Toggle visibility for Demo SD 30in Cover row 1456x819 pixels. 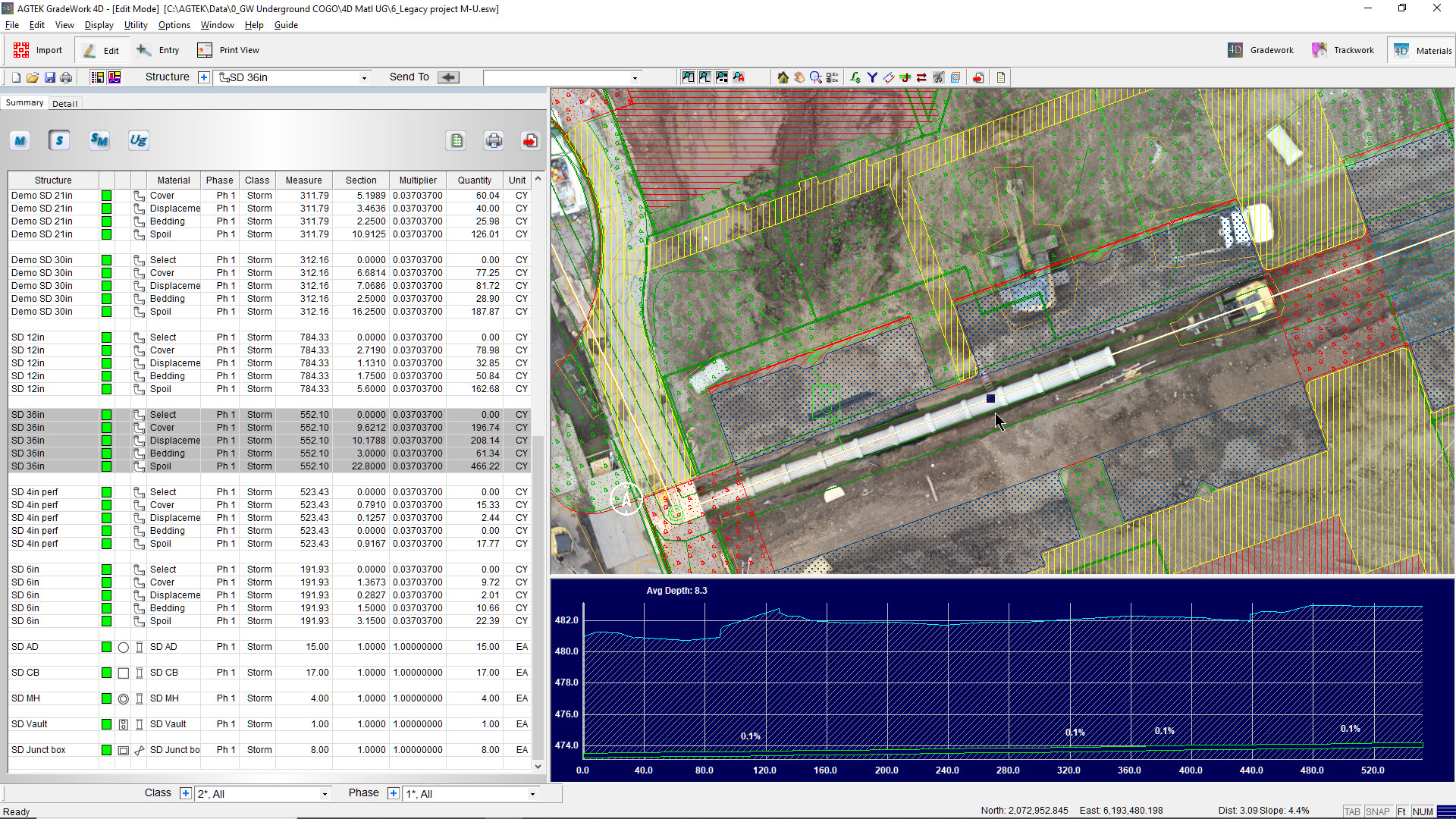(x=107, y=273)
